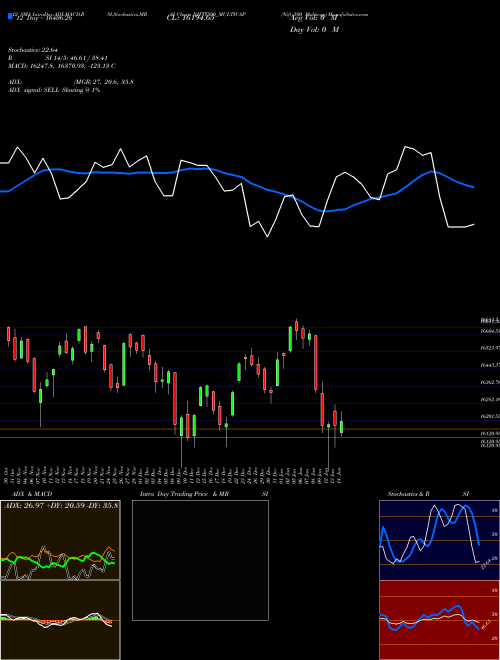The image size is (500, 660).
Task: Click 'ADX signal: SELL Slowing @ 1%' text
Action: coord(54,90)
